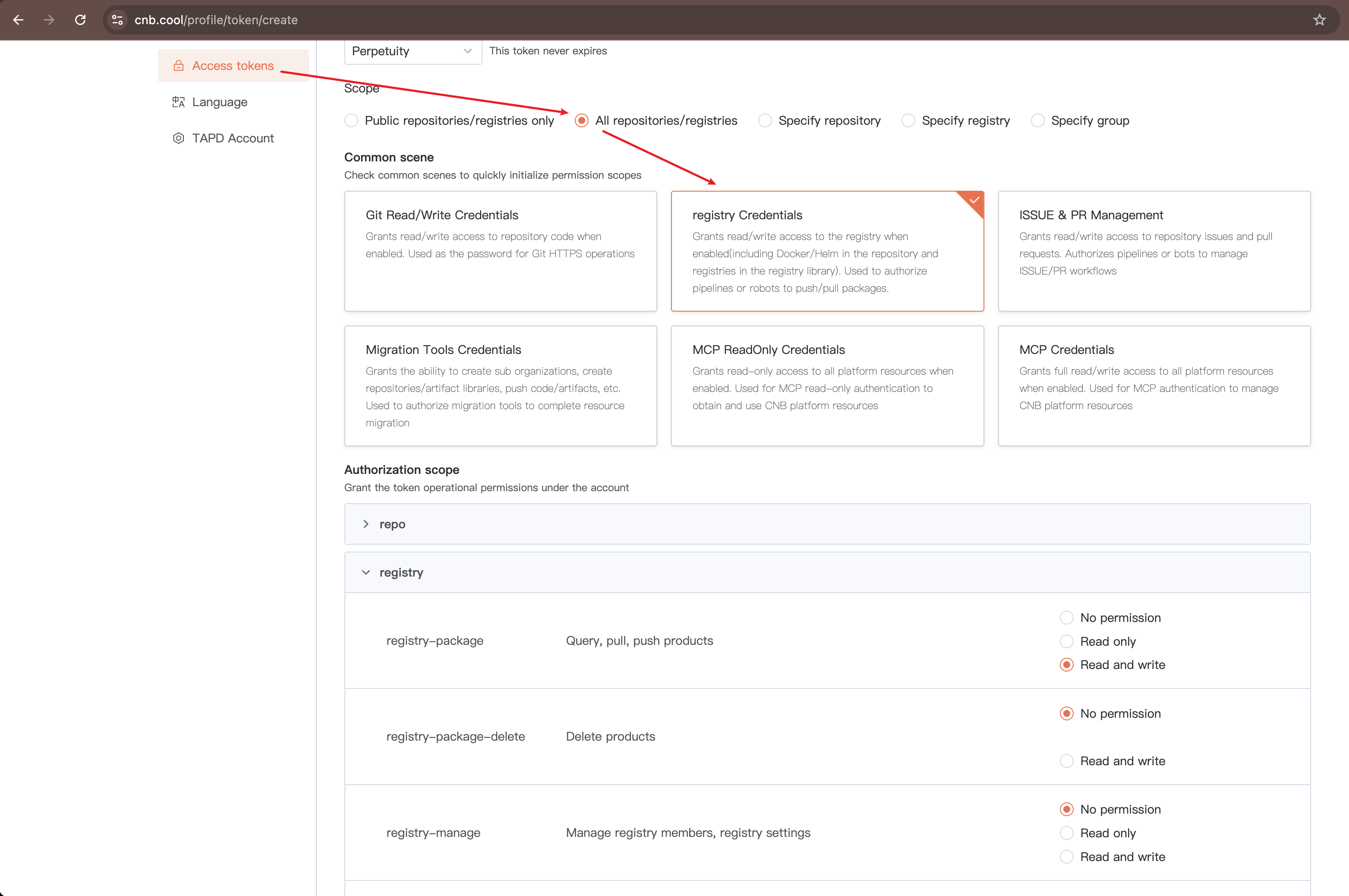Viewport: 1349px width, 896px height.
Task: Open the Perpetuity expiration dropdown
Action: [x=413, y=51]
